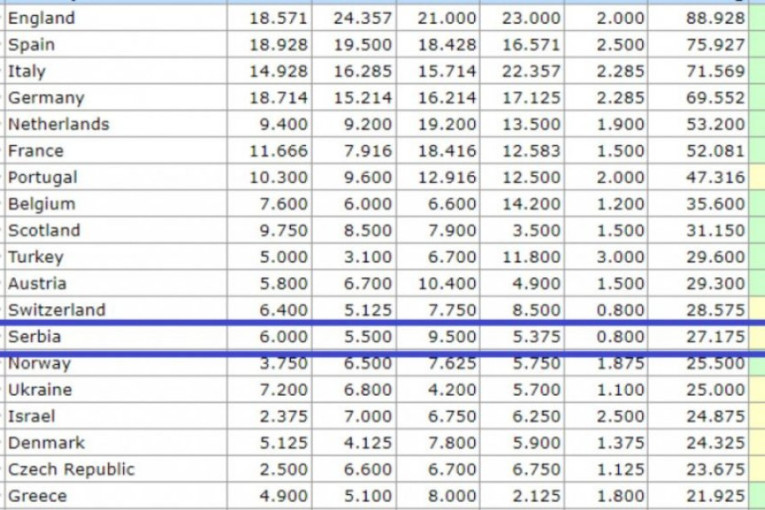
Task: Click Switzerland's total 28.575
Action: pos(715,310)
